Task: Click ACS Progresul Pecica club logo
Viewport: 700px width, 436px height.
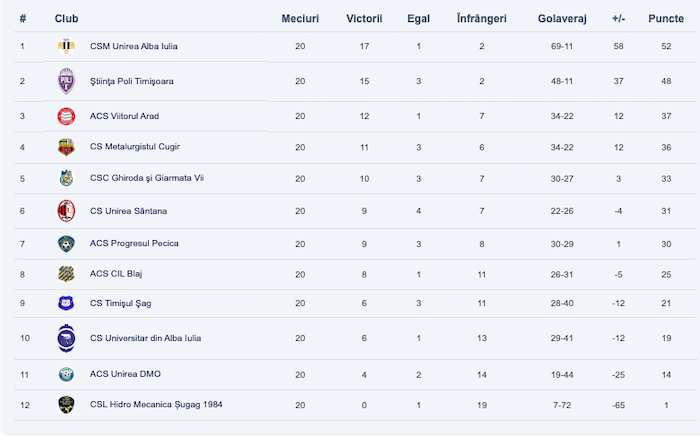Action: coord(66,243)
